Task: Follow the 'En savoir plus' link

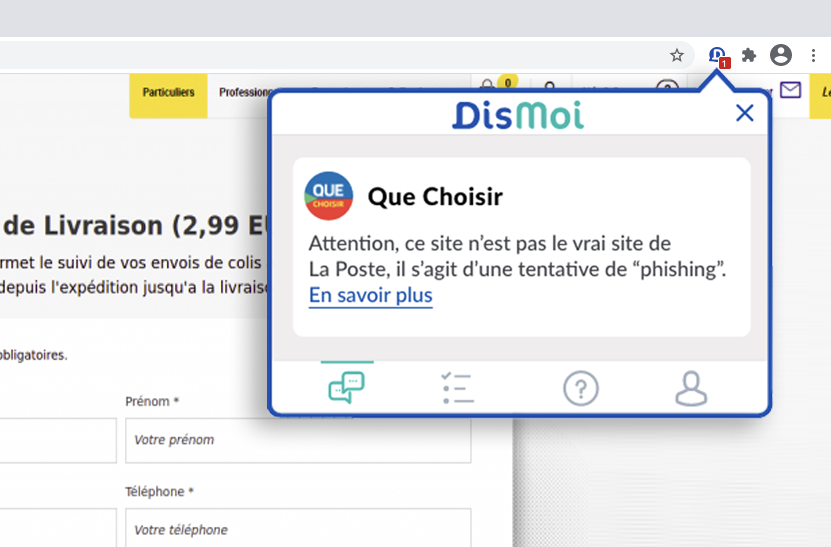Action: click(370, 295)
